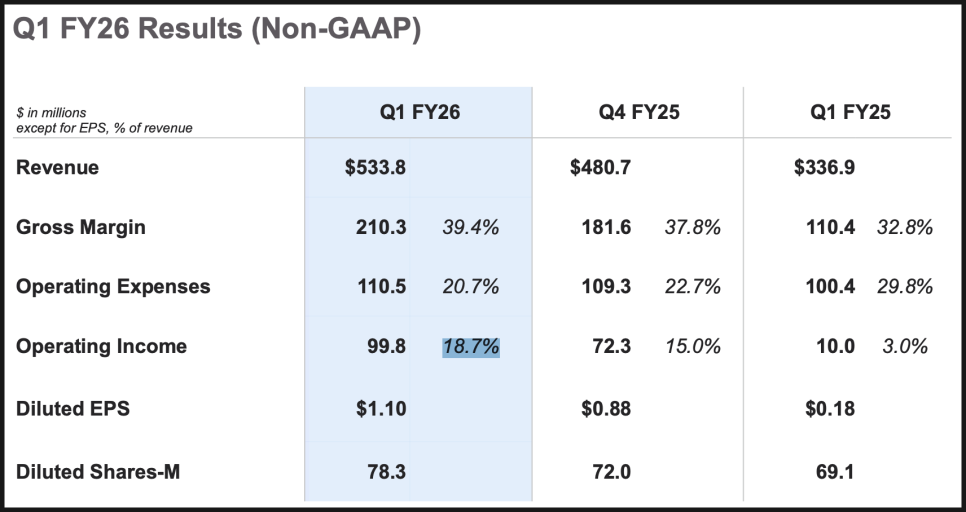The width and height of the screenshot is (966, 512).
Task: Select the 22.7% operating expenses percentage
Action: coord(693,287)
